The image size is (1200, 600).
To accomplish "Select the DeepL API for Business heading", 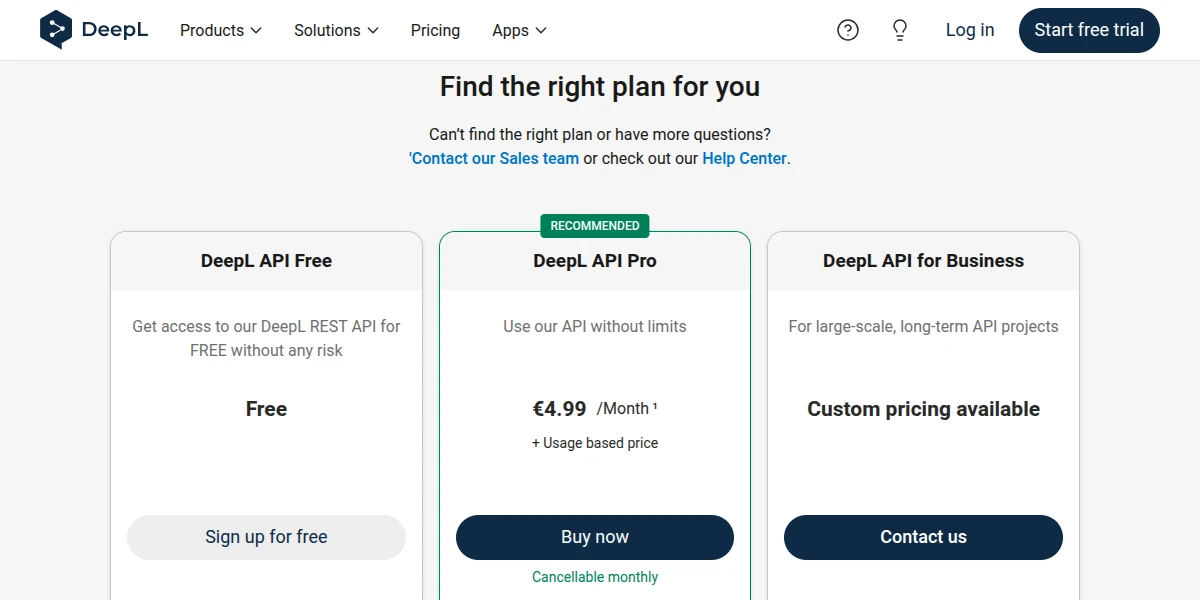I will [x=923, y=261].
